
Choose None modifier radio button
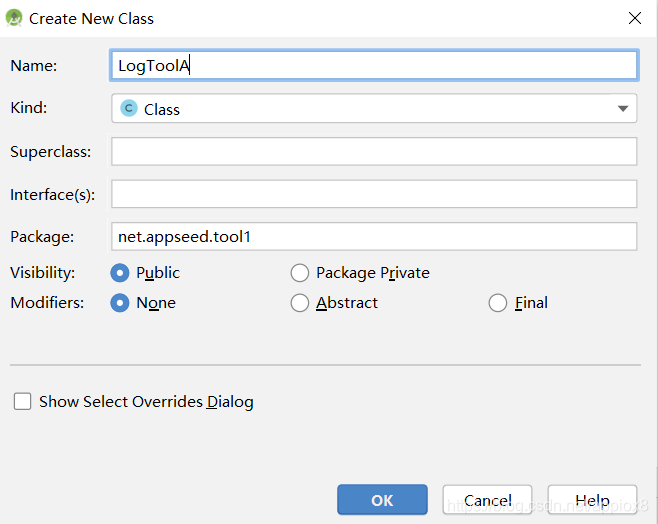(120, 303)
